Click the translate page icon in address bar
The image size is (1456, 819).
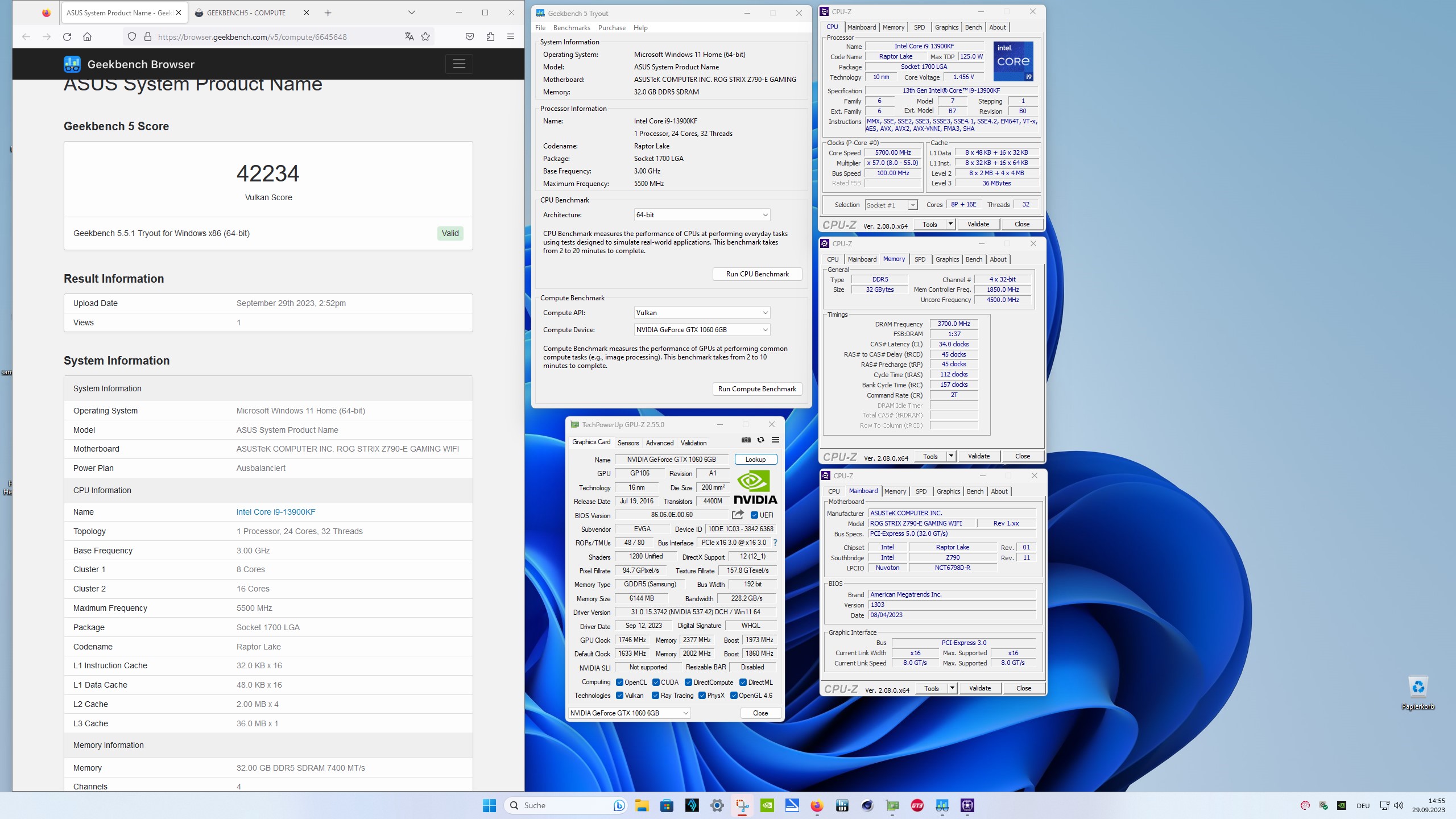click(409, 37)
